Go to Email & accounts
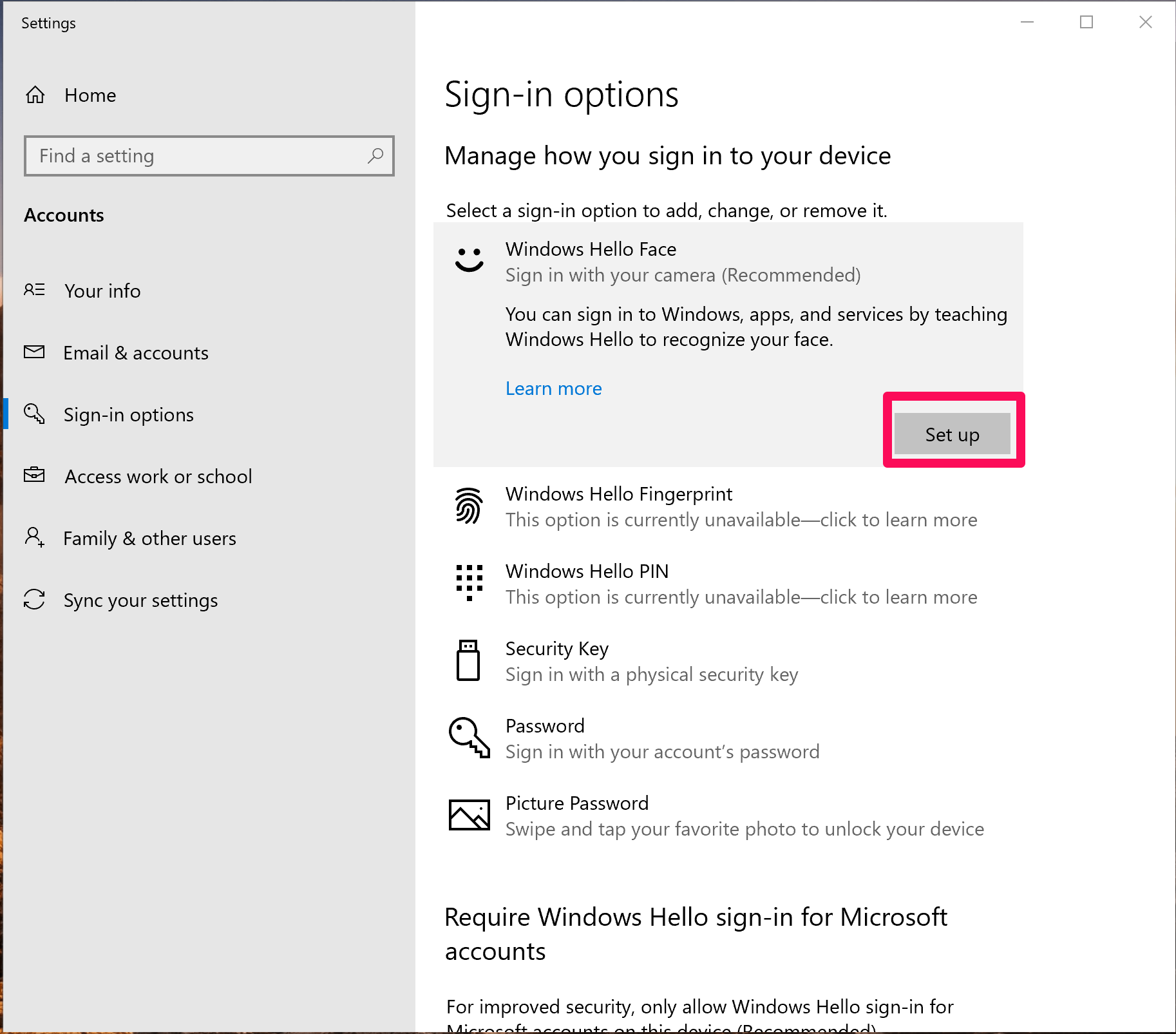The height and width of the screenshot is (1034, 1176). click(136, 352)
